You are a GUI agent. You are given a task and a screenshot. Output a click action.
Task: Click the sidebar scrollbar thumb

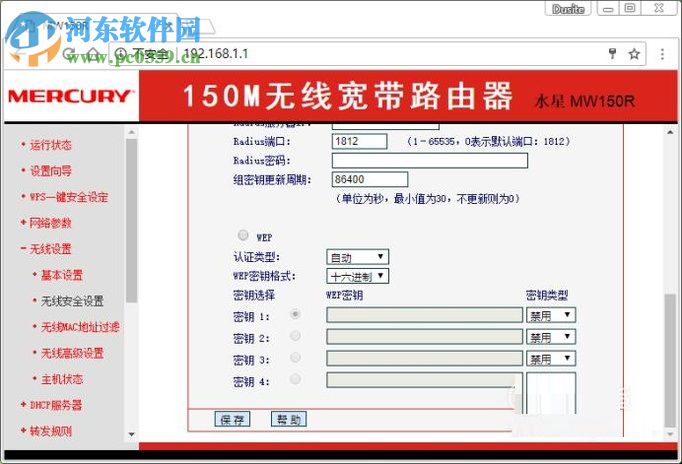coord(131,221)
